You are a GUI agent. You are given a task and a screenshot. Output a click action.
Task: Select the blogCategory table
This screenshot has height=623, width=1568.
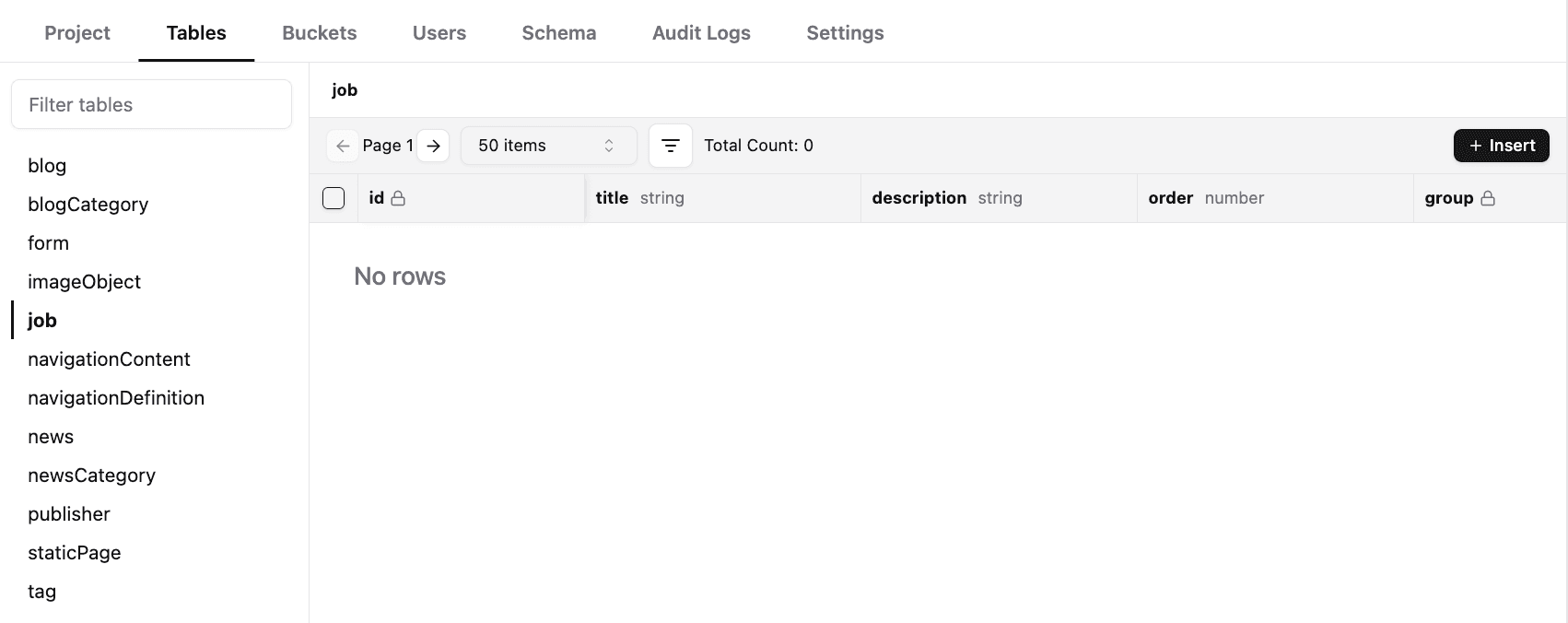point(88,205)
